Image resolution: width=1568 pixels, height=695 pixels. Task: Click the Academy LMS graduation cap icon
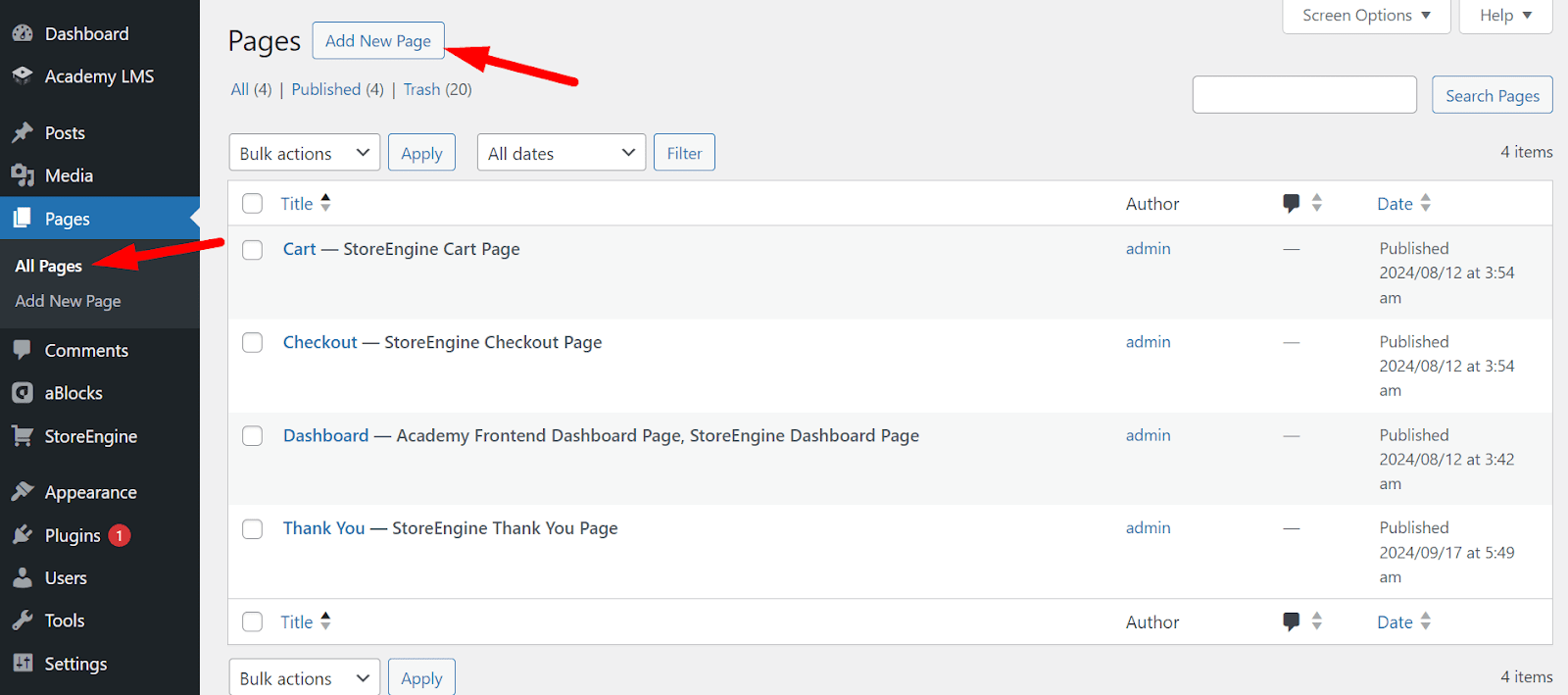pos(23,75)
